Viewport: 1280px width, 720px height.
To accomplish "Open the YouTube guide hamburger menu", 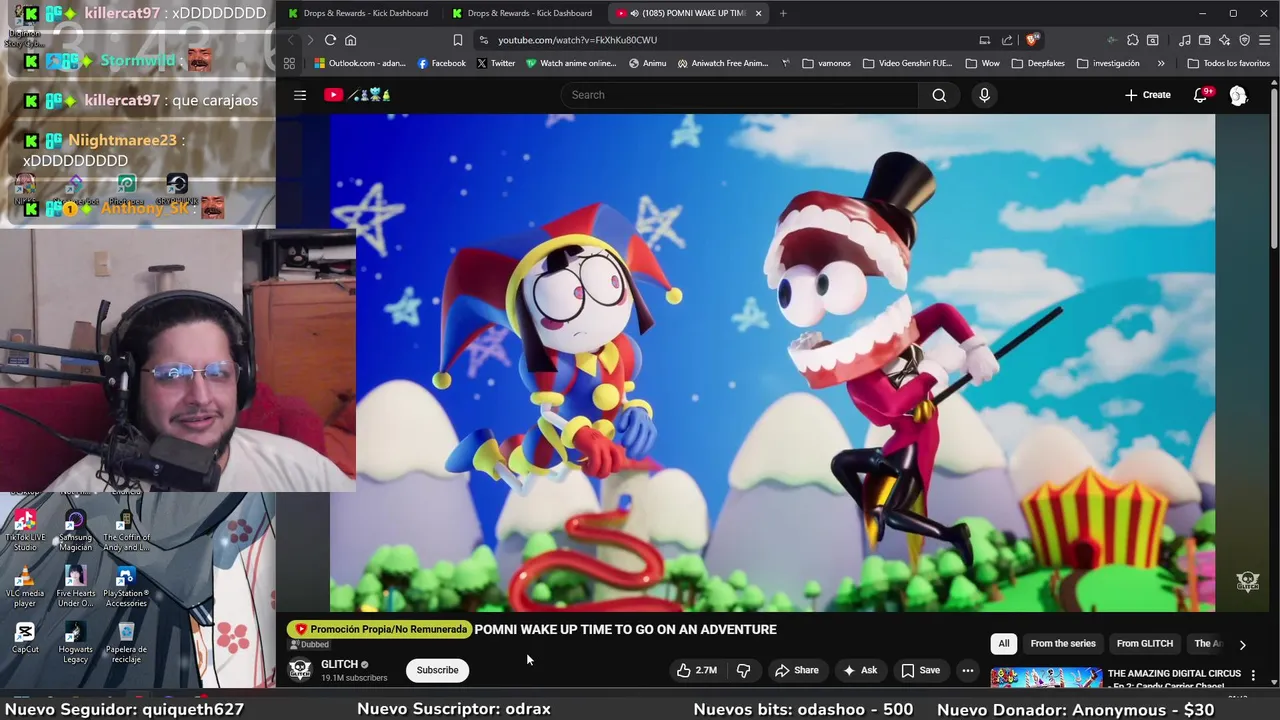I will (300, 95).
